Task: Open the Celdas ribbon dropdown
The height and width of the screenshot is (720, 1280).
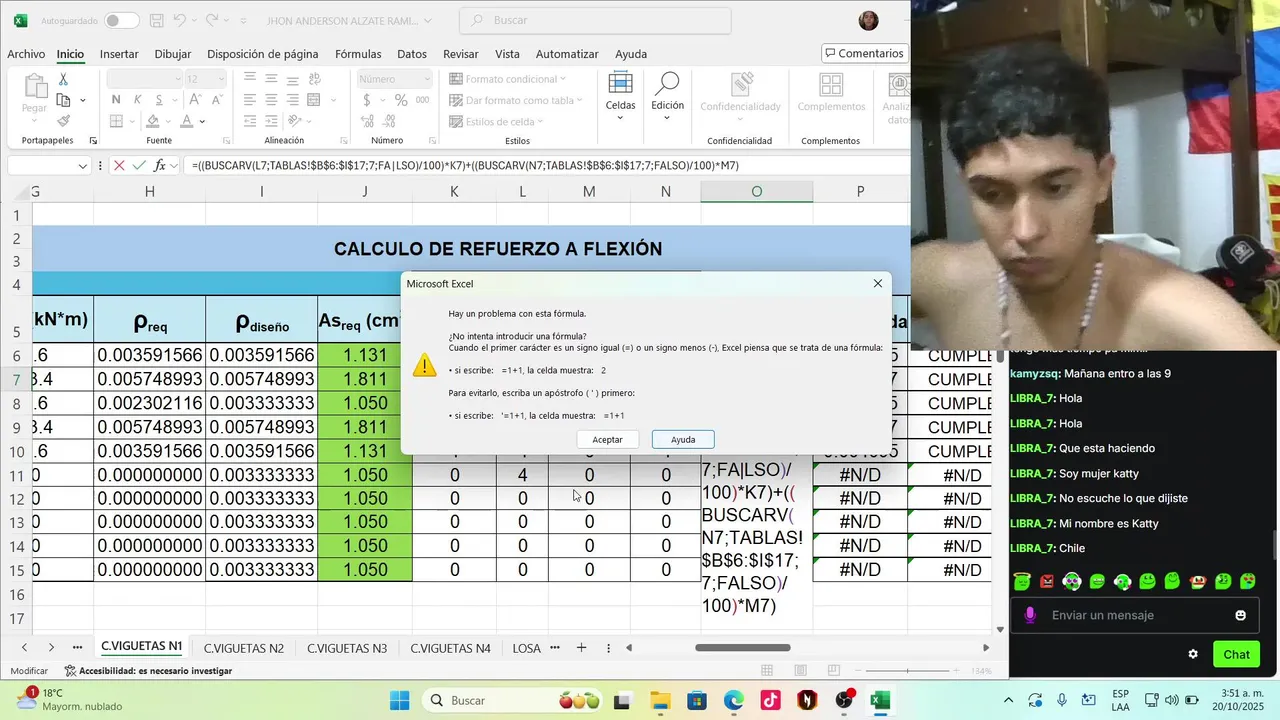Action: [x=620, y=95]
